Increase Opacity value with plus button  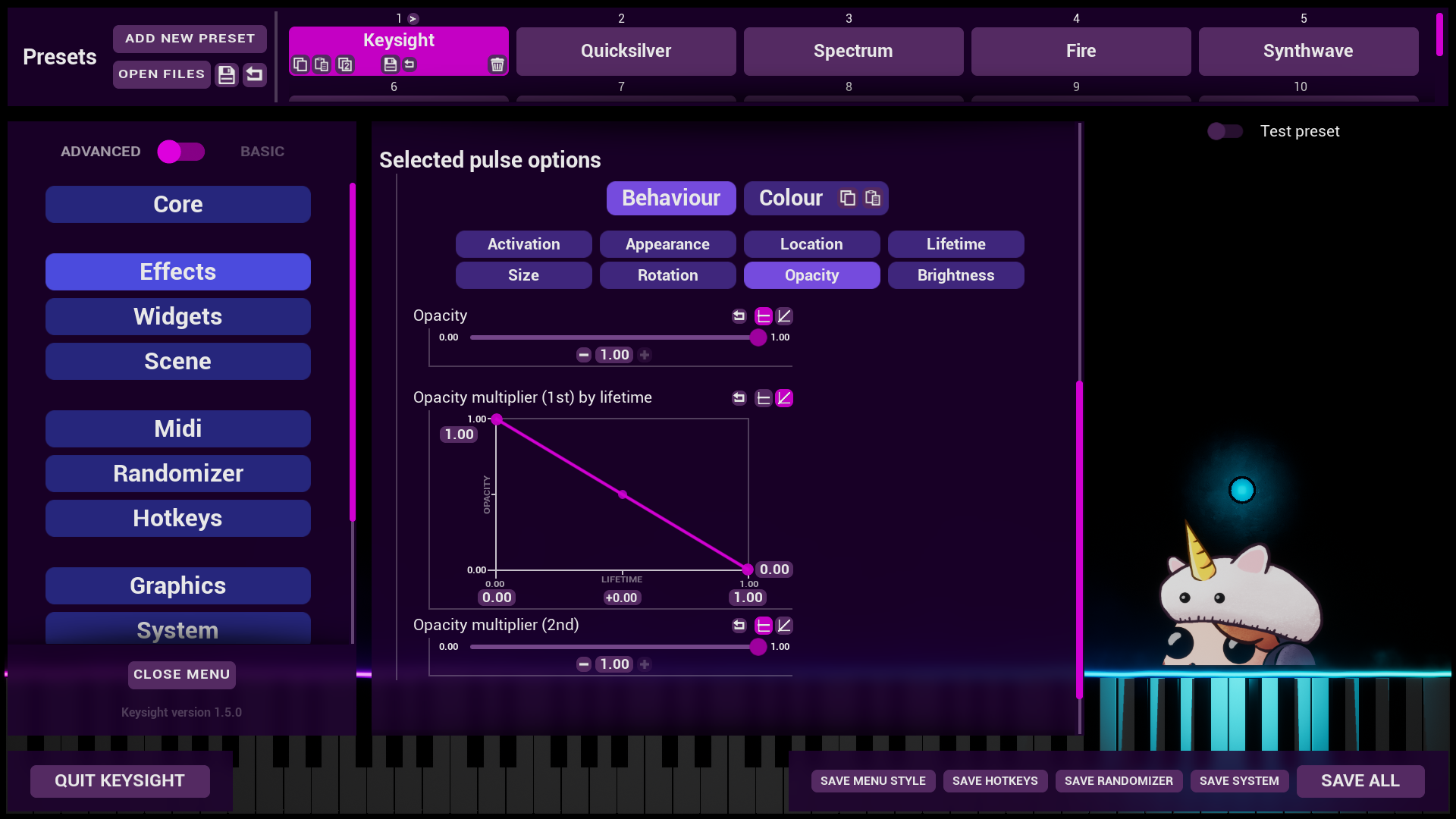coord(645,355)
